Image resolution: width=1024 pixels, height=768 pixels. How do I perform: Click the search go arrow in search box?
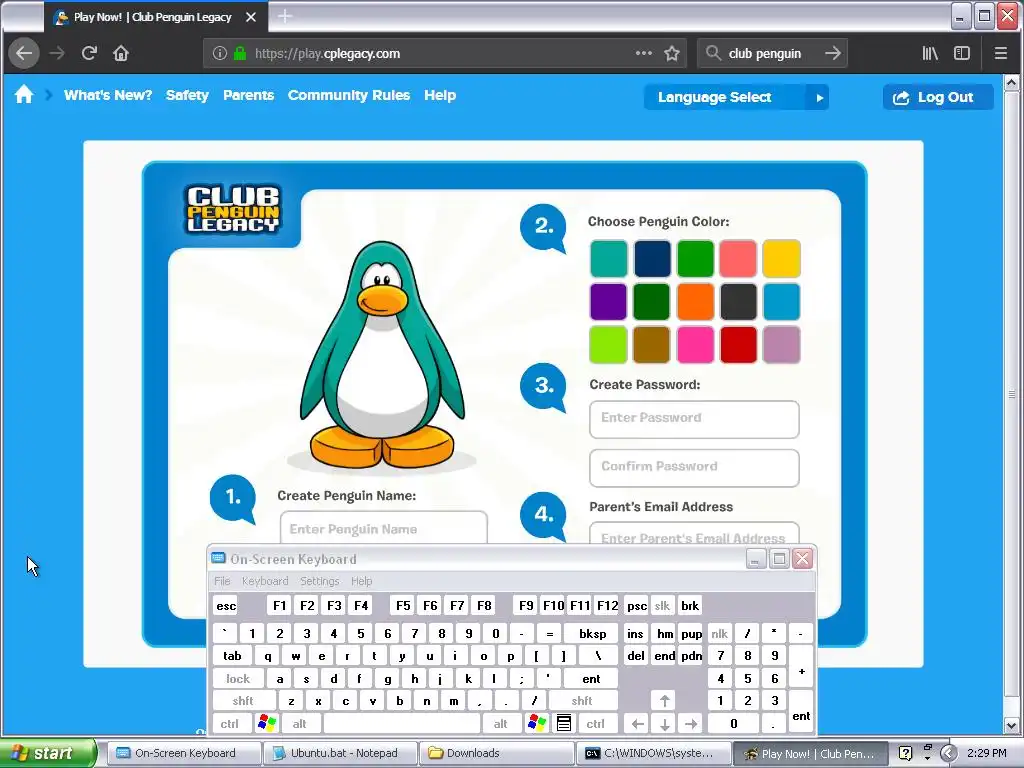[833, 53]
